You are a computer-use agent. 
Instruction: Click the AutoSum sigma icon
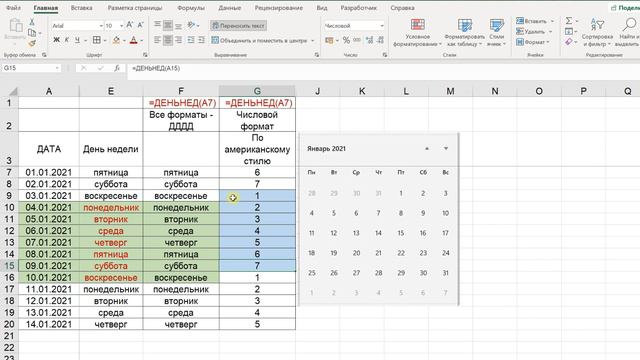[x=569, y=21]
